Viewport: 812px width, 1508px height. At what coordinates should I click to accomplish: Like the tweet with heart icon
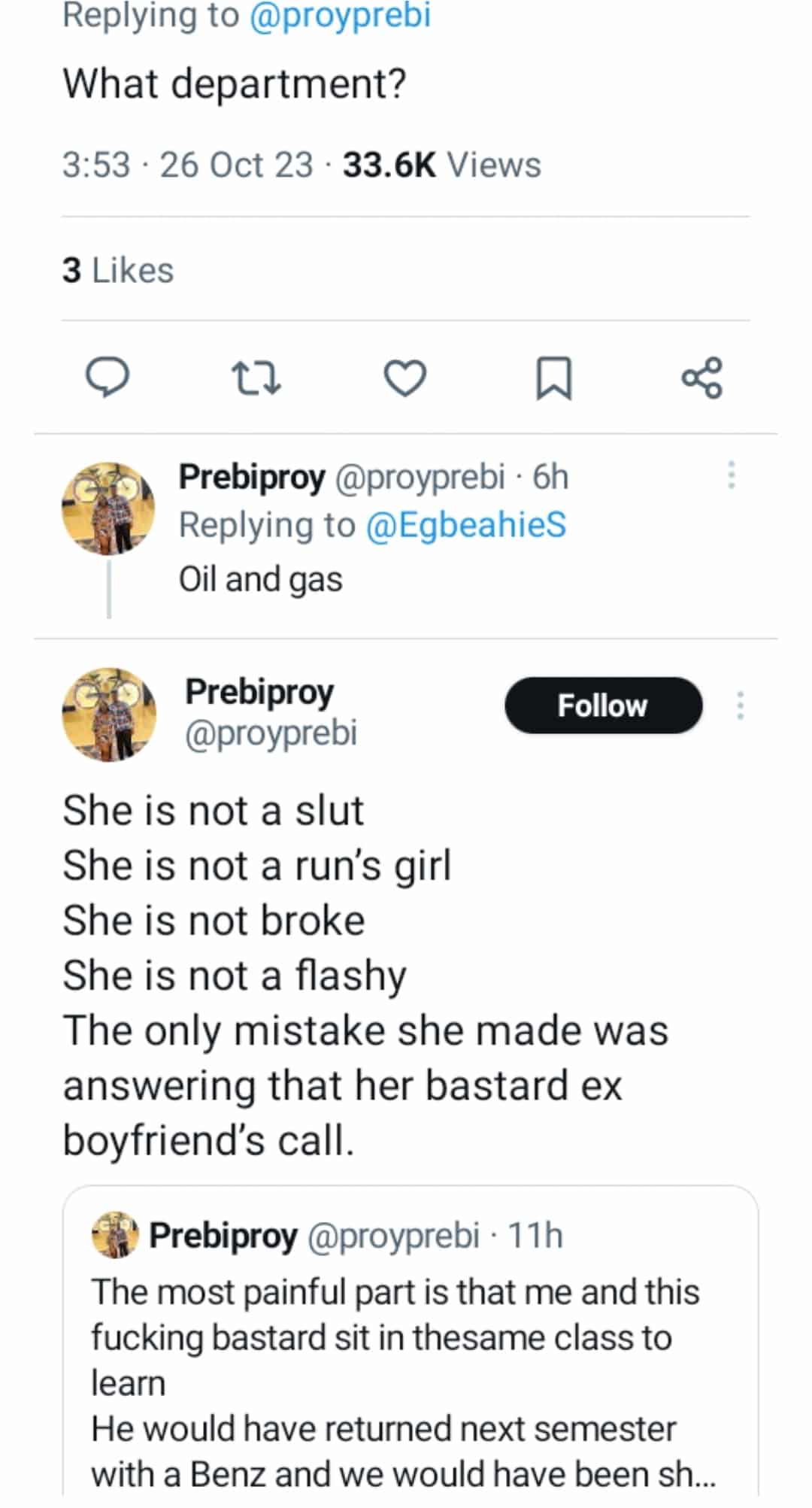405,378
